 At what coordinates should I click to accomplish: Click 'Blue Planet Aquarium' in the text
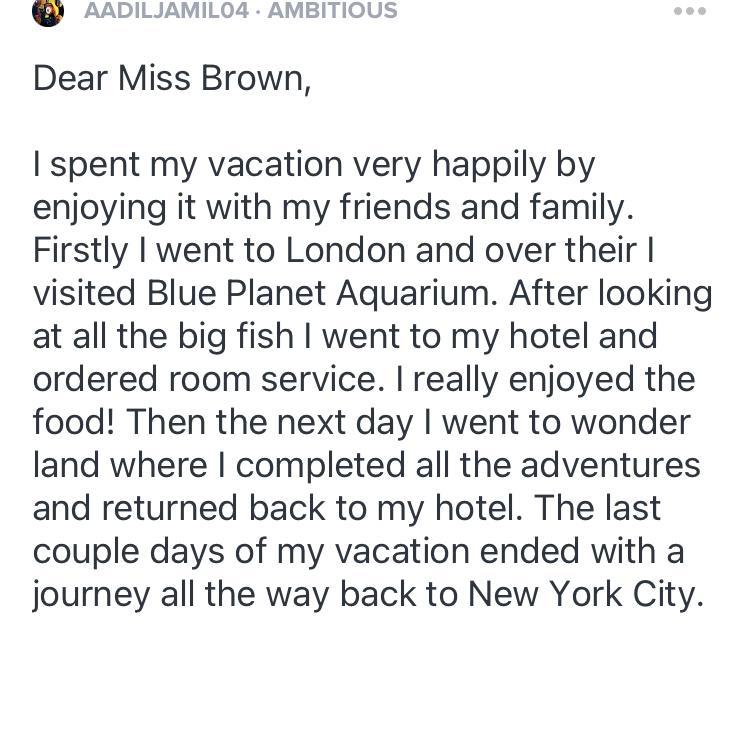tap(323, 293)
